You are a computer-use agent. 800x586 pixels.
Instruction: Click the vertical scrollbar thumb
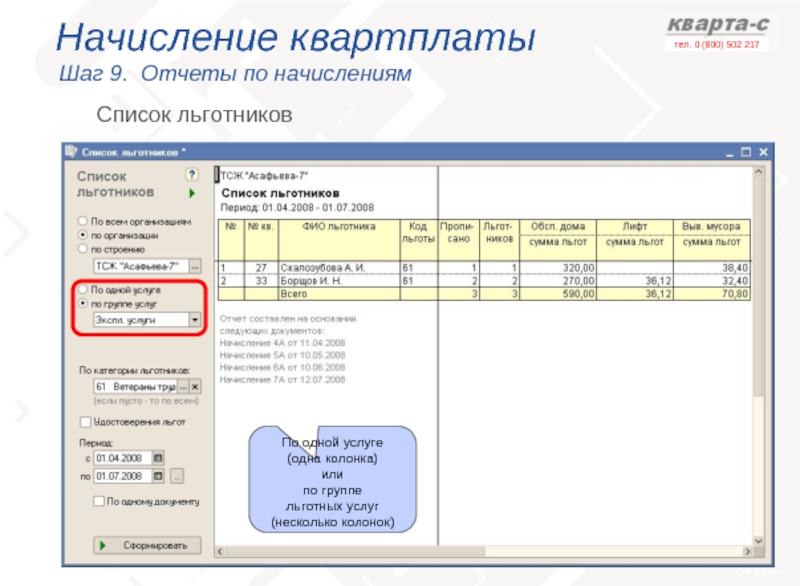[x=758, y=287]
